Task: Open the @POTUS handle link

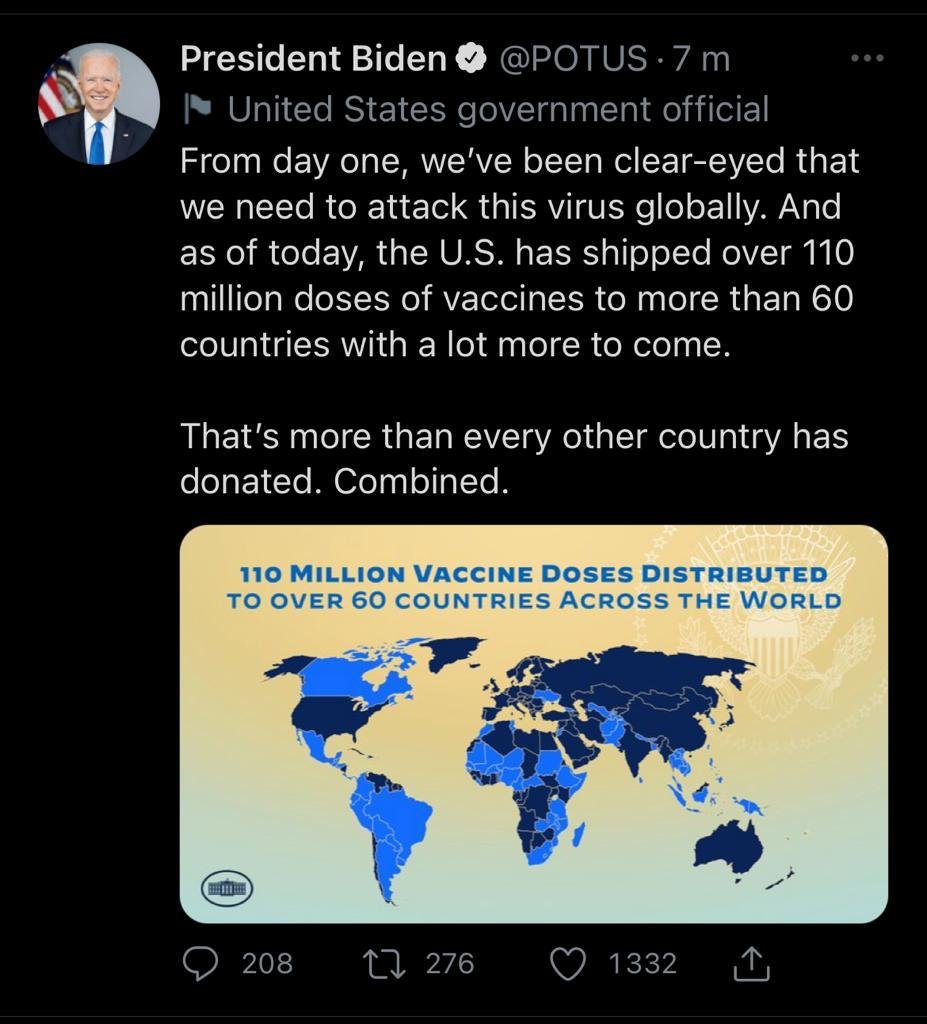Action: tap(573, 58)
